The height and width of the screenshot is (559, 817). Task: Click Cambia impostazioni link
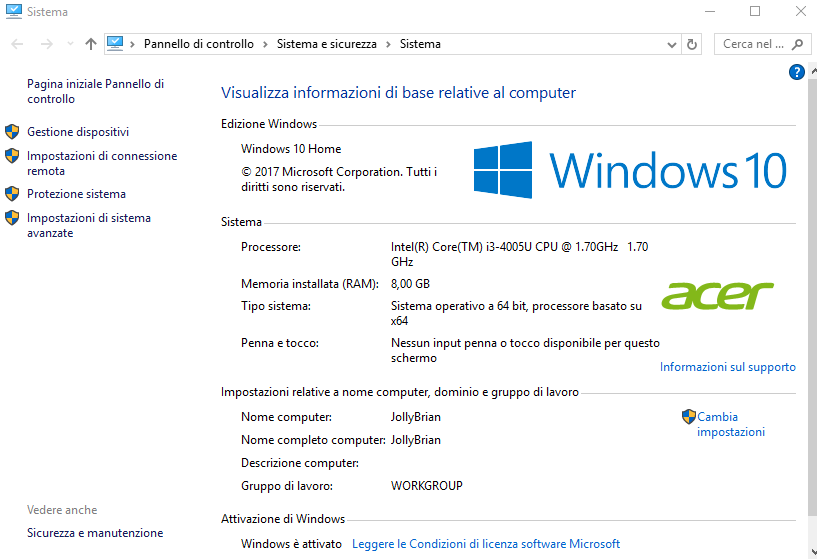(731, 424)
